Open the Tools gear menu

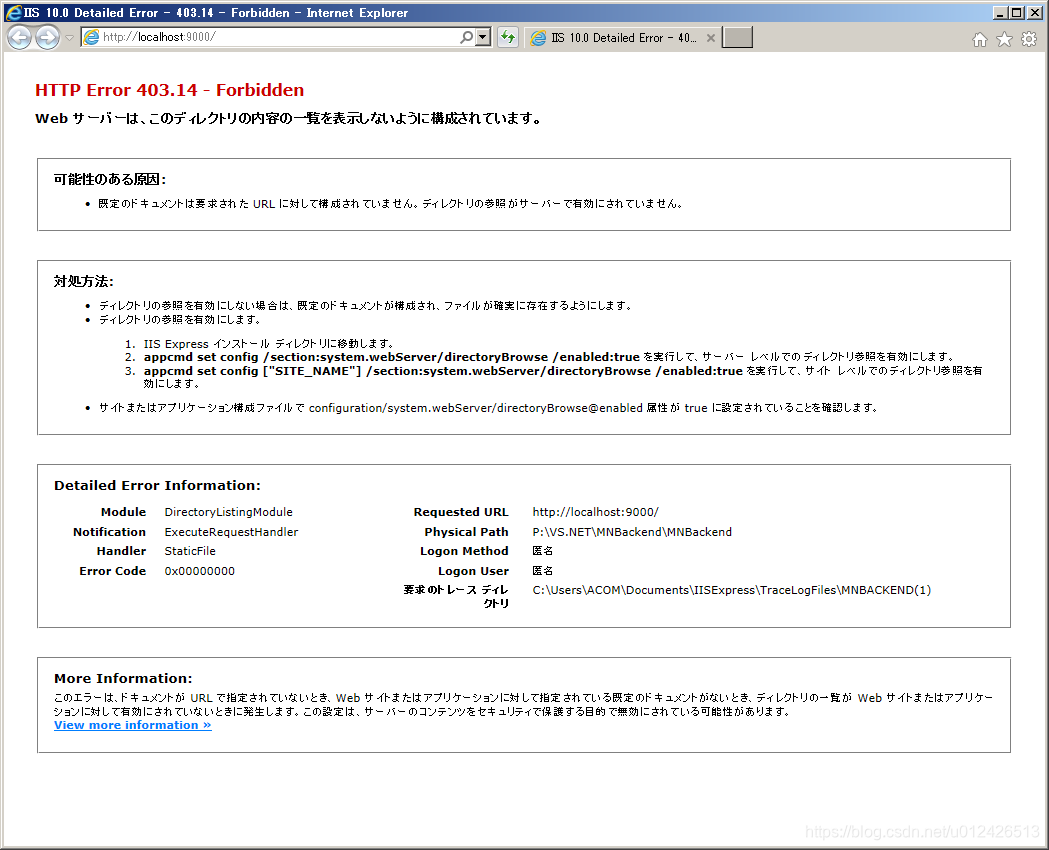[x=1029, y=39]
